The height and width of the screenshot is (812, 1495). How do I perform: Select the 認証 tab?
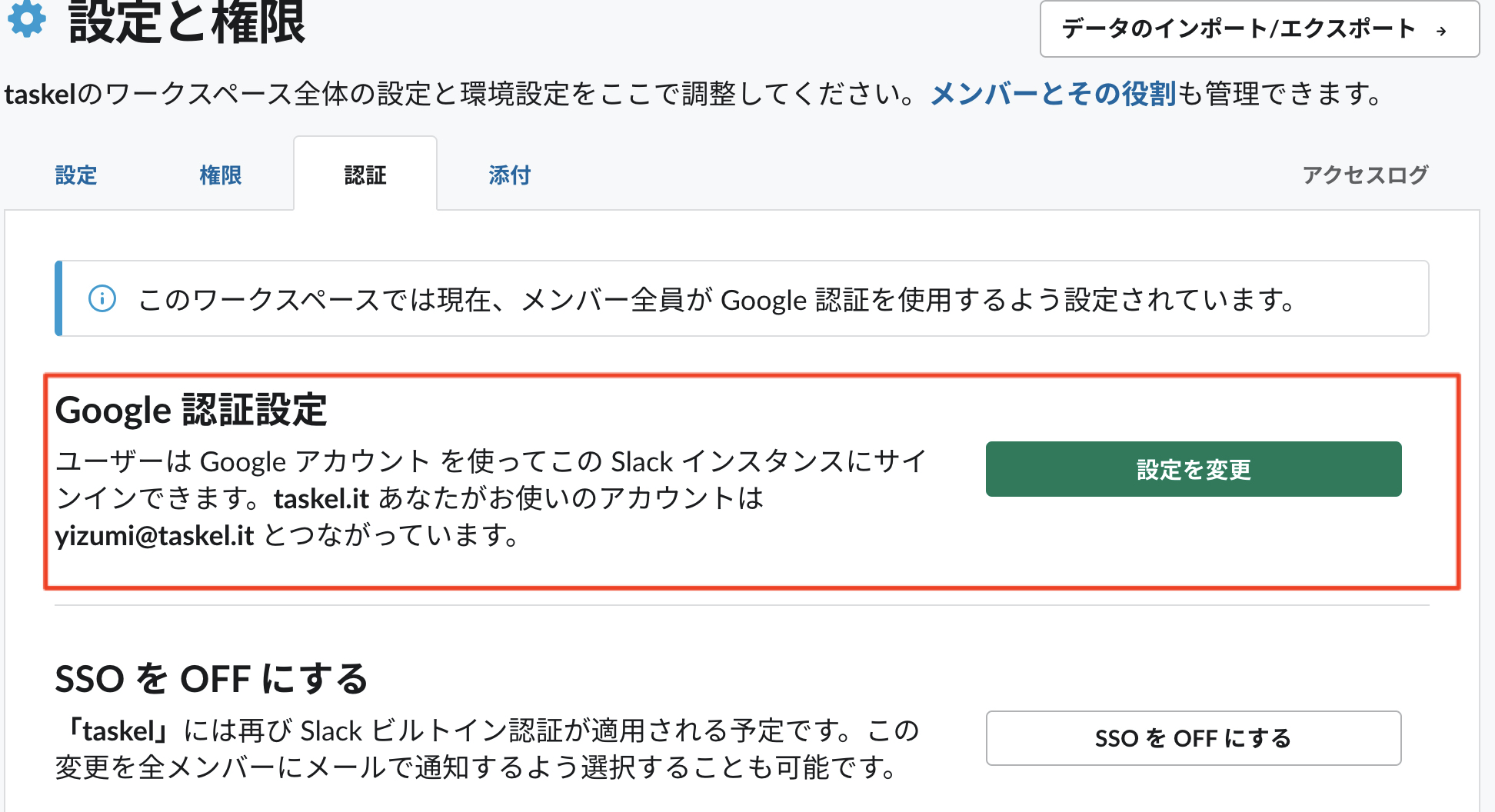coord(365,175)
